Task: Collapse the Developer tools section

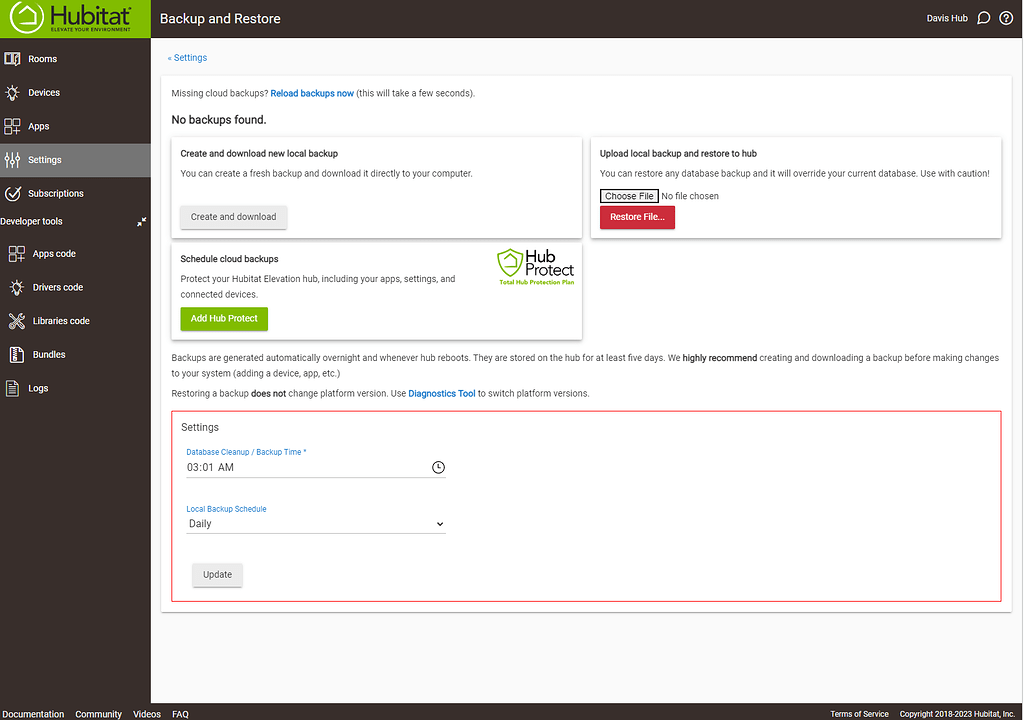Action: [x=141, y=222]
